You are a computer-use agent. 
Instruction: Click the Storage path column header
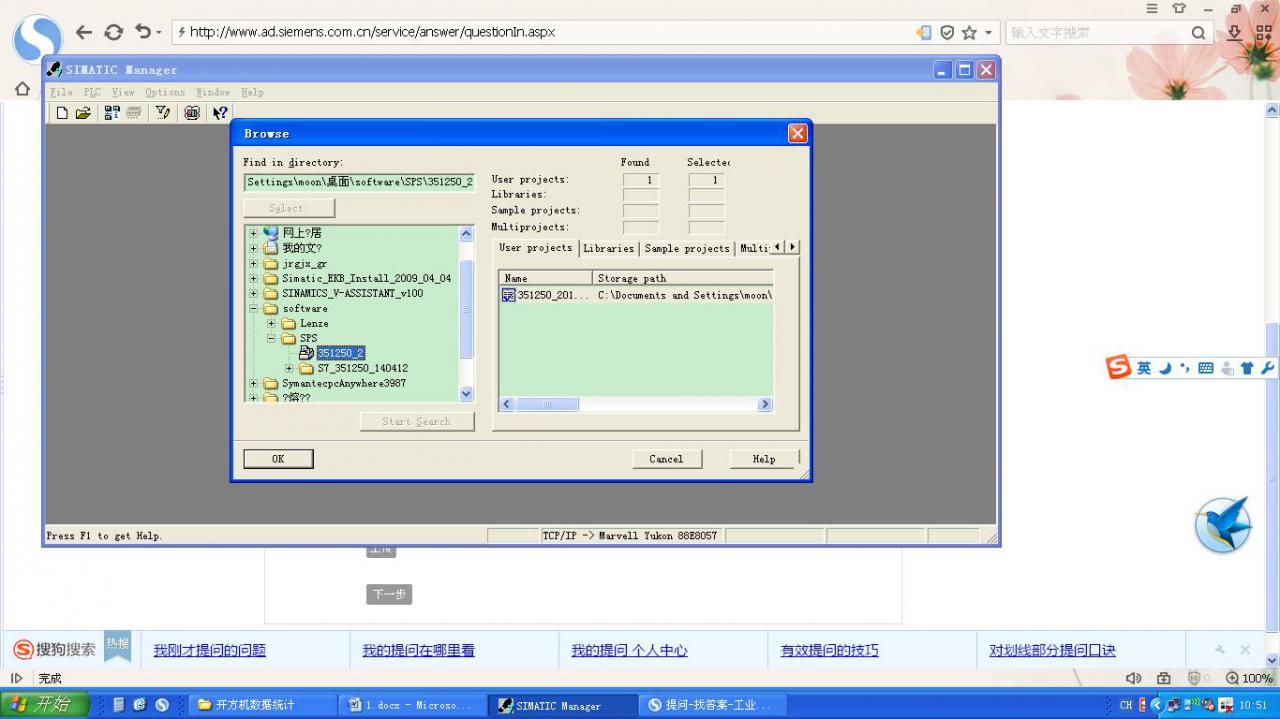683,278
